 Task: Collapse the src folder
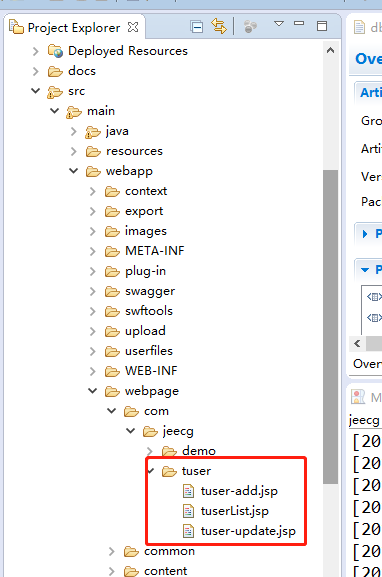tap(36, 91)
